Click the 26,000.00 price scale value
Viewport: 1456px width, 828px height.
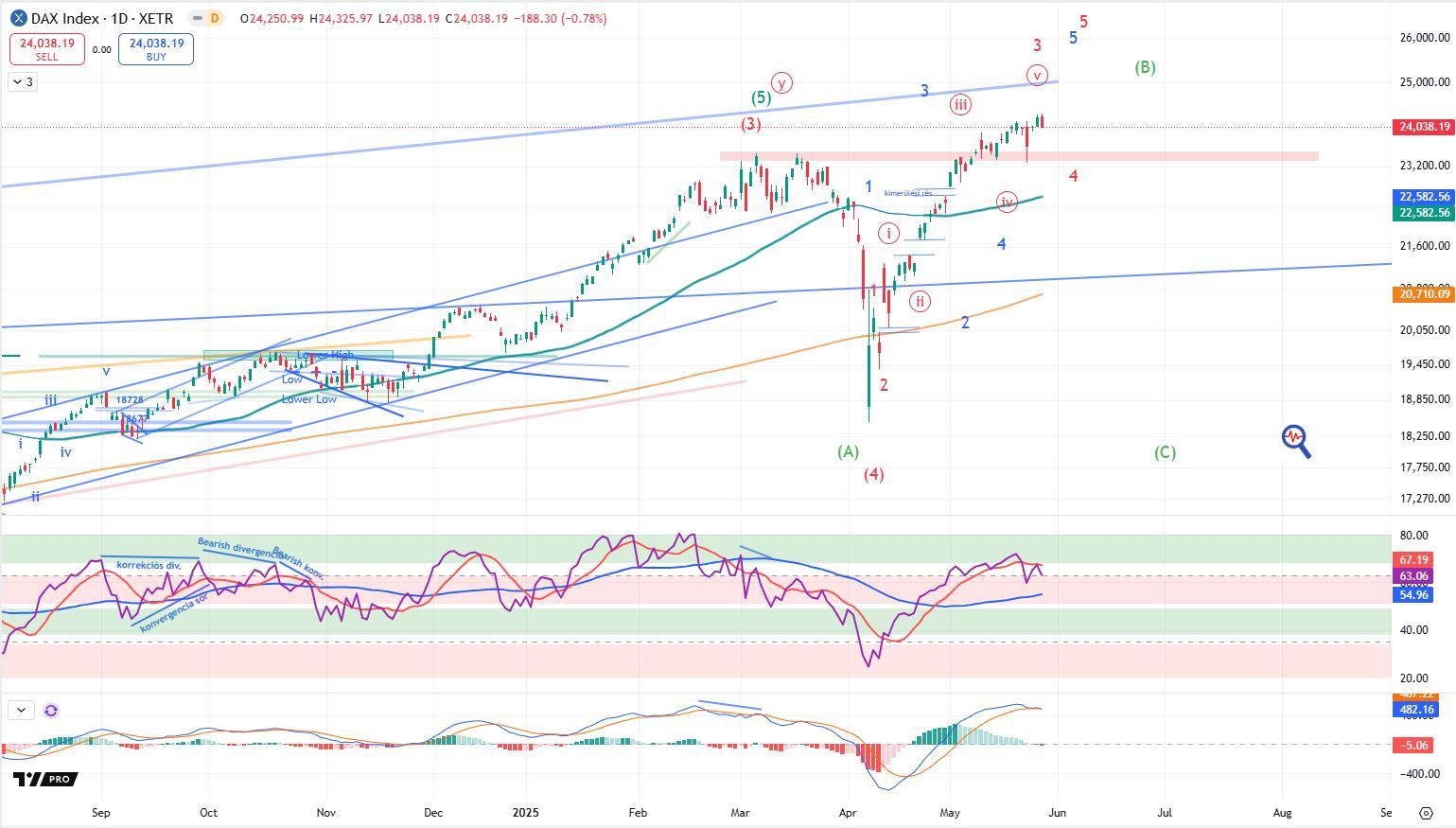[1425, 38]
